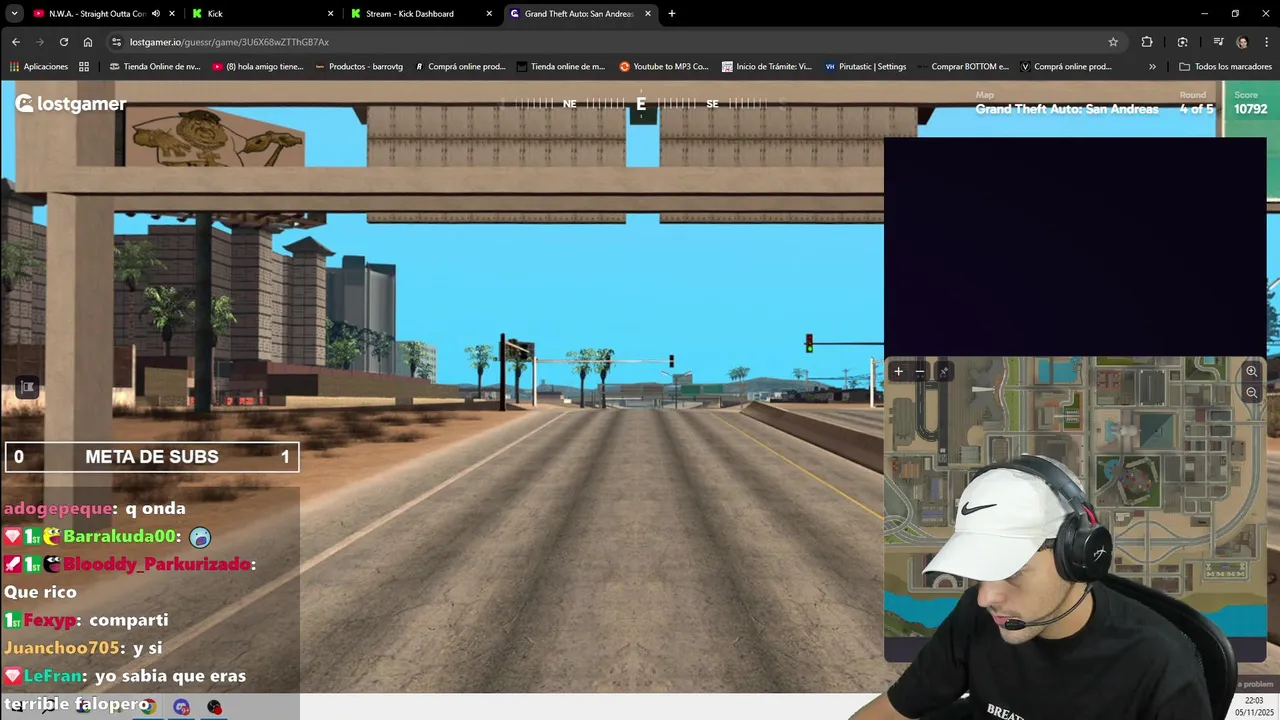Click the lostgamer logo
Image resolution: width=1280 pixels, height=720 pixels.
pyautogui.click(x=70, y=104)
